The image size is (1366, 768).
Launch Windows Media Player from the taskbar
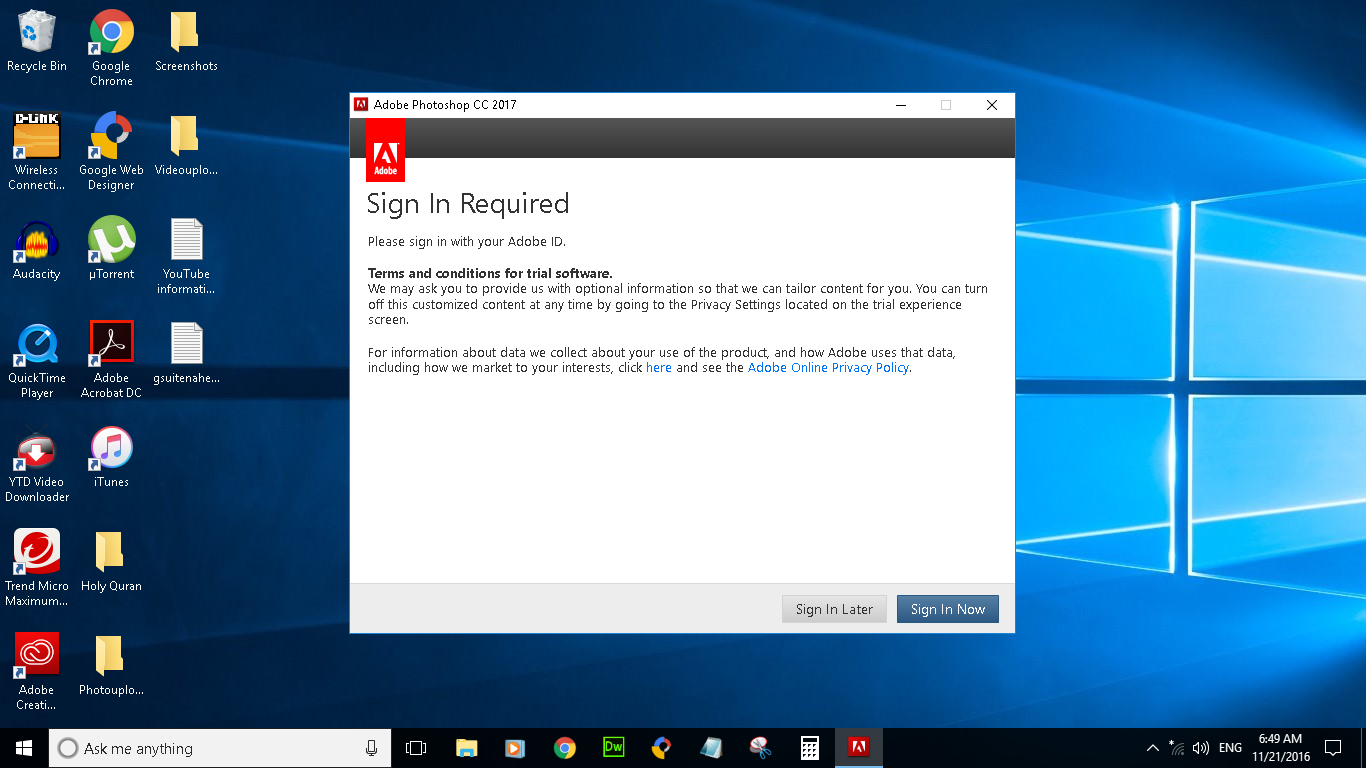[515, 748]
